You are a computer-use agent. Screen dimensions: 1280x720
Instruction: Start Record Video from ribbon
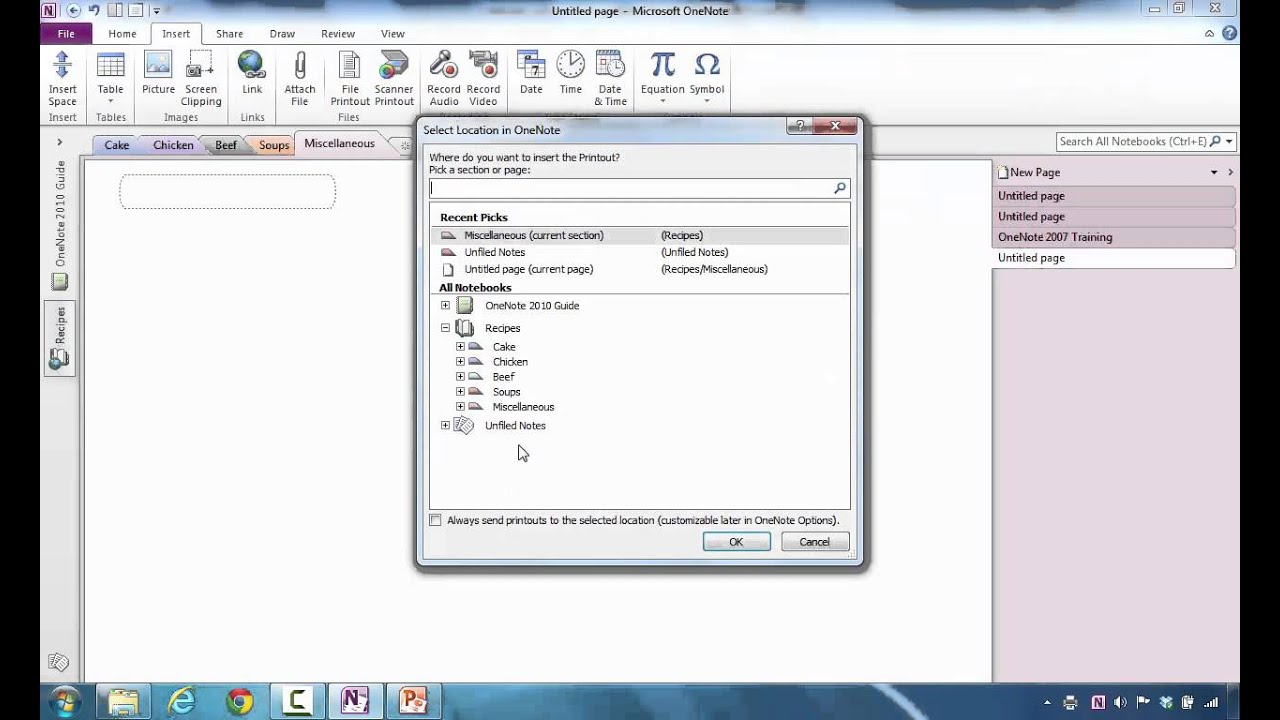(x=483, y=79)
